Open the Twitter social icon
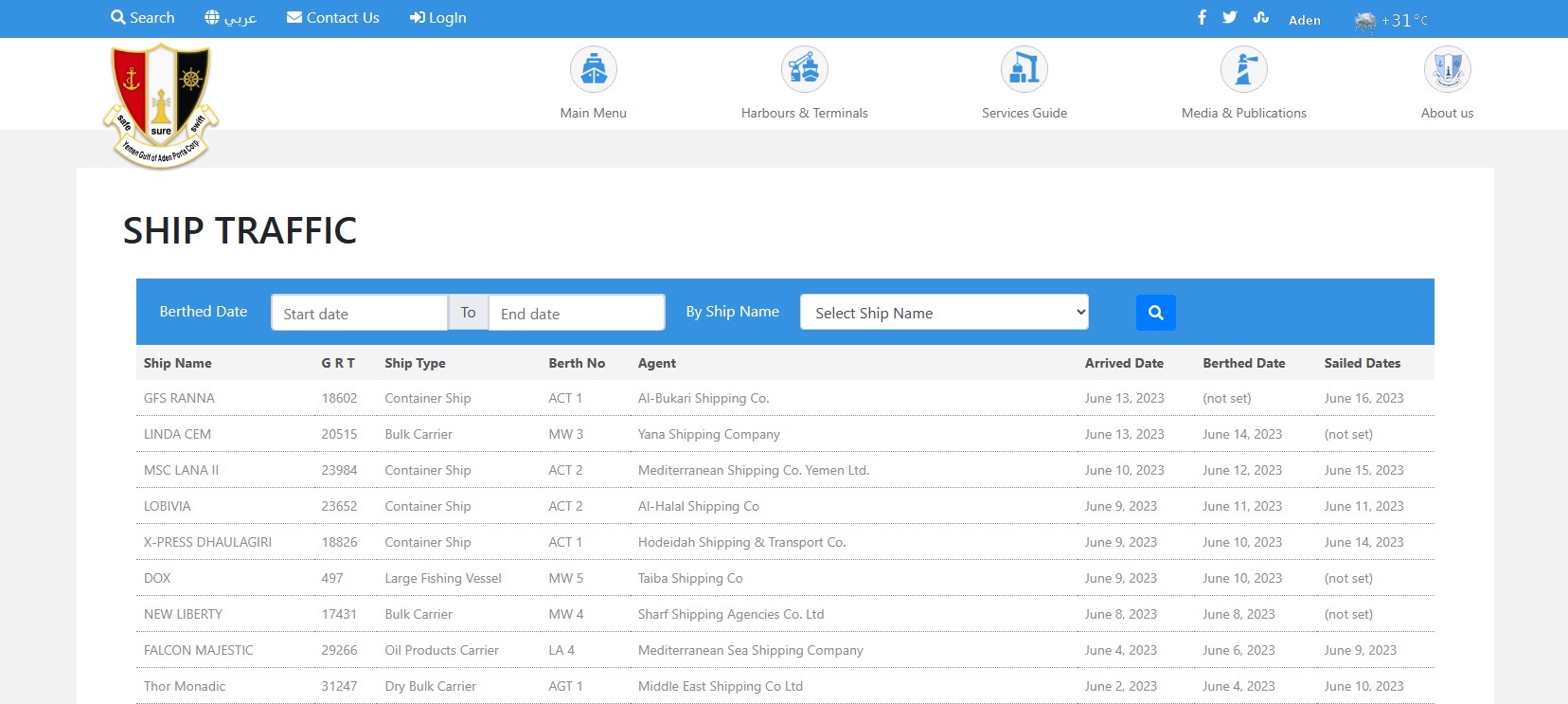The image size is (1568, 704). pos(1229,17)
